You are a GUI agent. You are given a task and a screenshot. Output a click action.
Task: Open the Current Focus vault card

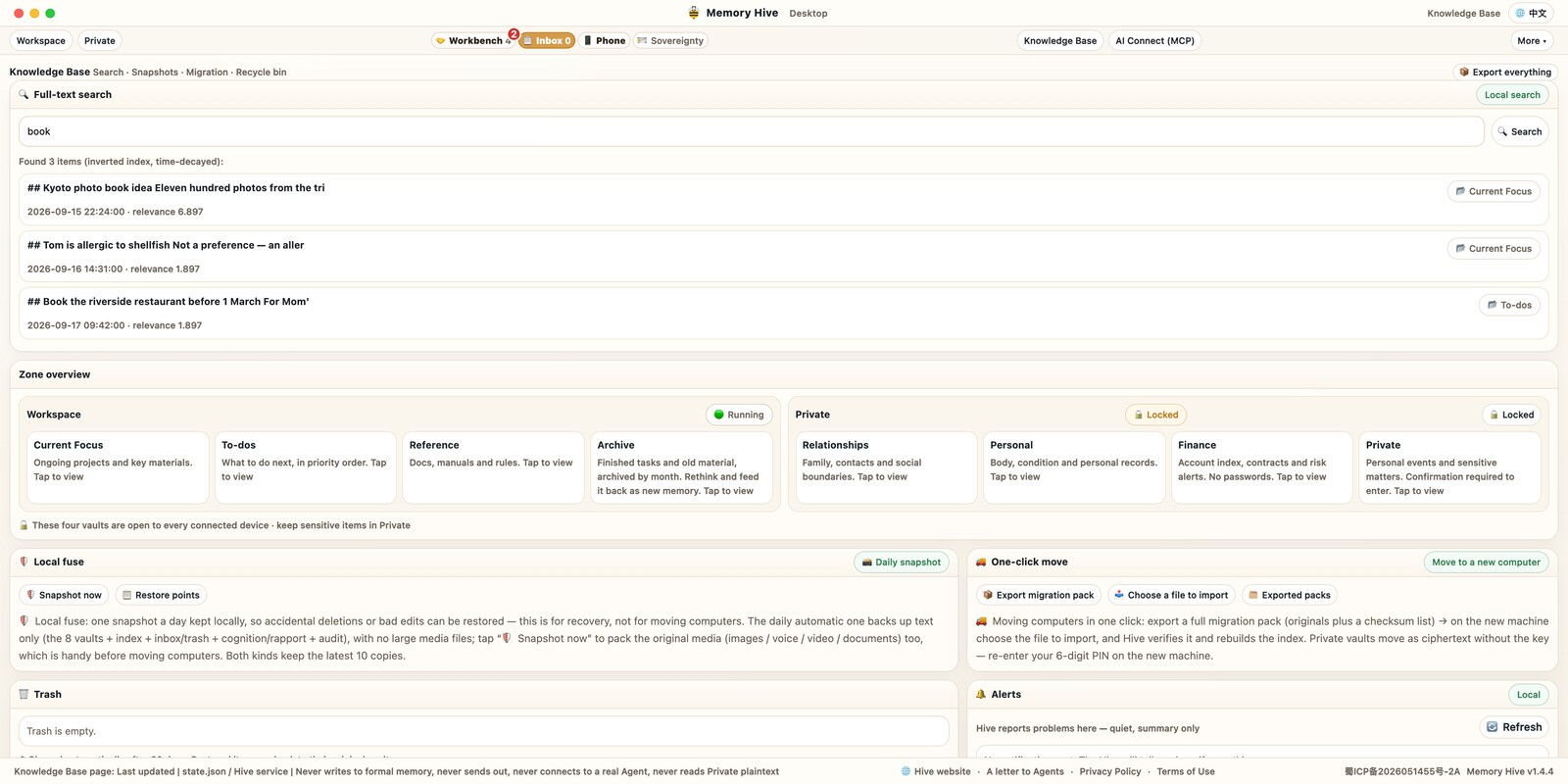pyautogui.click(x=118, y=467)
